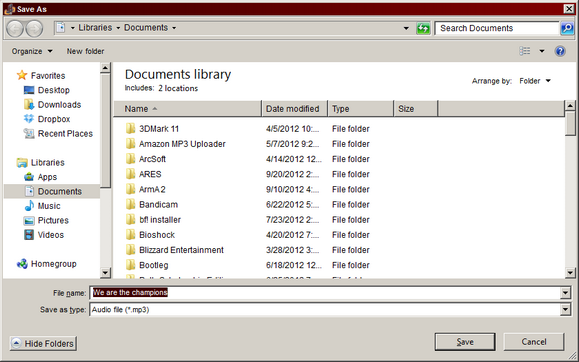Click the Forward navigation arrow

pyautogui.click(x=34, y=28)
